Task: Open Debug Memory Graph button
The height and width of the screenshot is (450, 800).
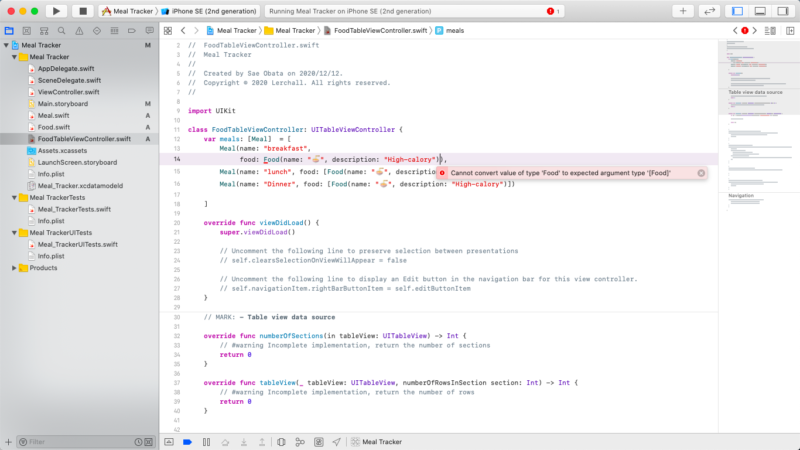Action: tap(300, 442)
